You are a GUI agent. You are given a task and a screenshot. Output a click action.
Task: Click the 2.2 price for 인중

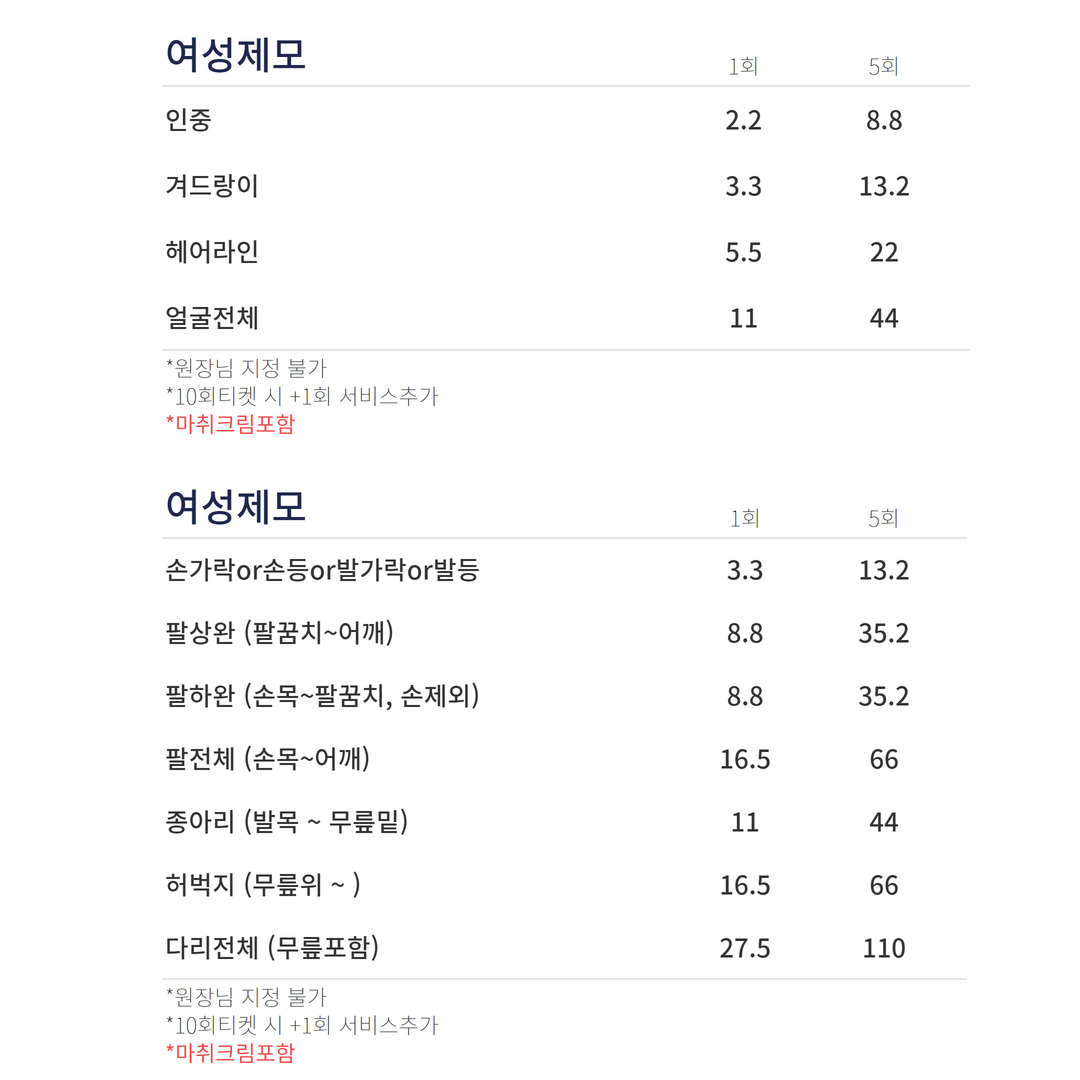[x=743, y=121]
